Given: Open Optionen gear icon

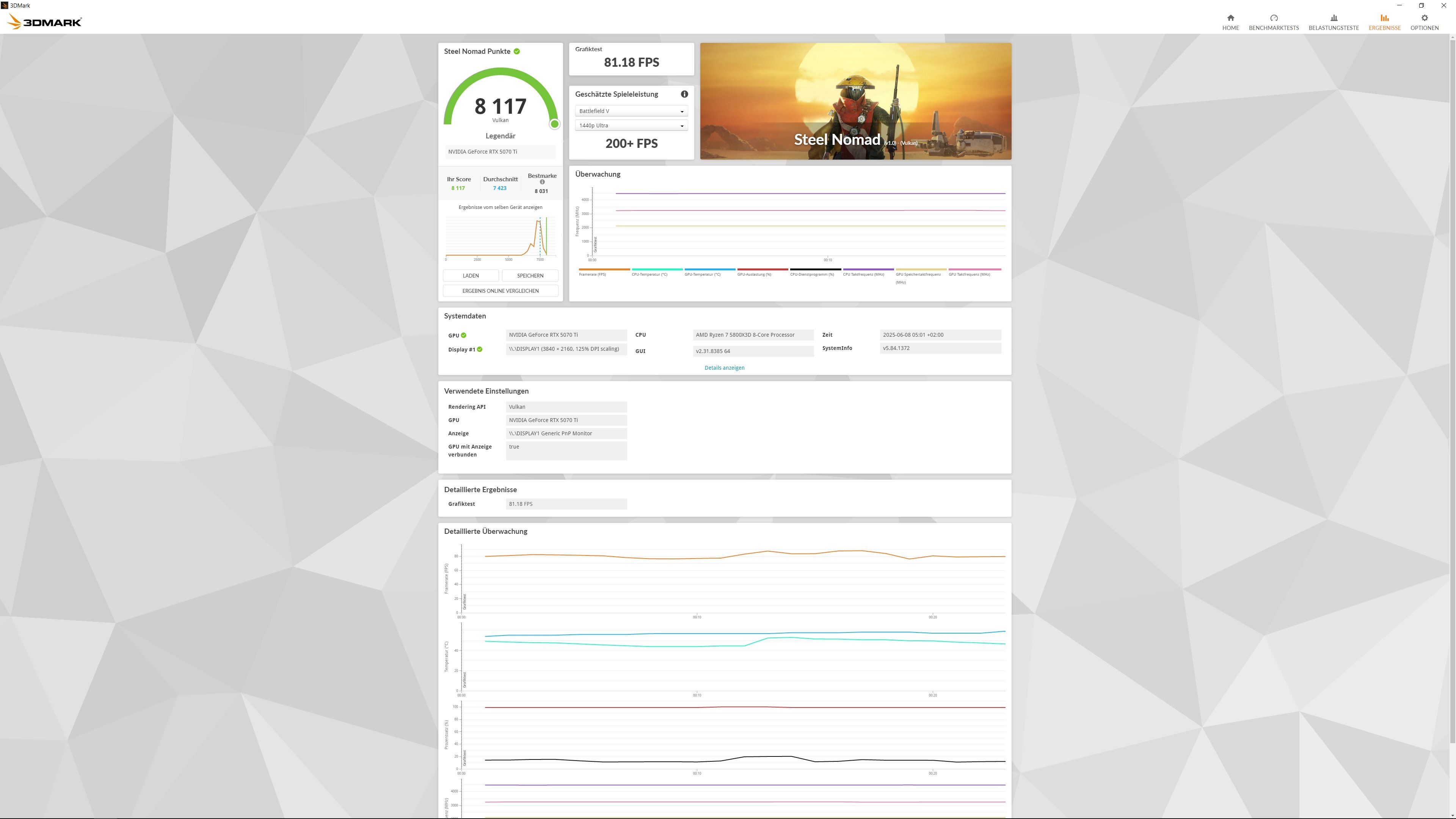Looking at the screenshot, I should pyautogui.click(x=1425, y=18).
